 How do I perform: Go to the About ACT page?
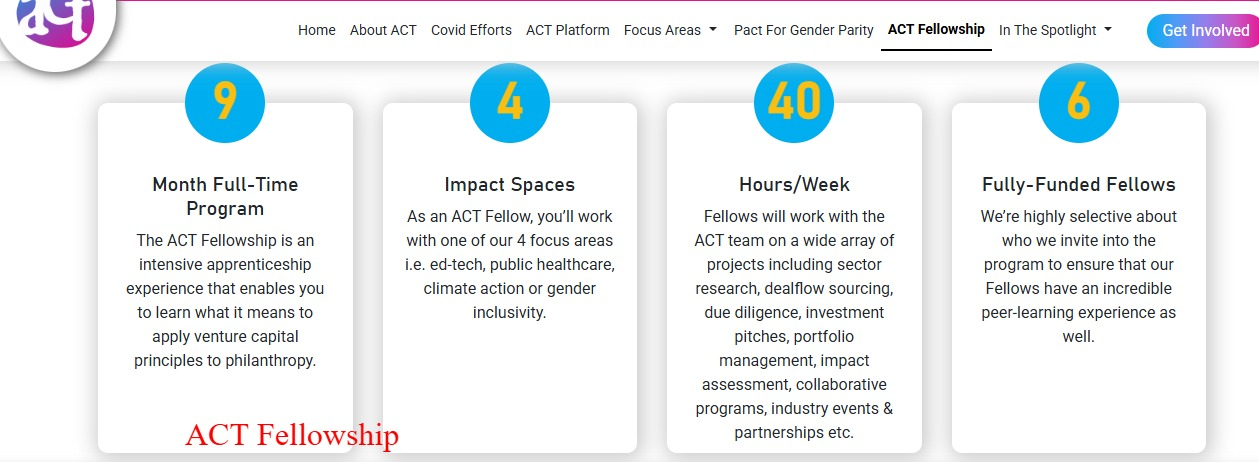[x=383, y=30]
